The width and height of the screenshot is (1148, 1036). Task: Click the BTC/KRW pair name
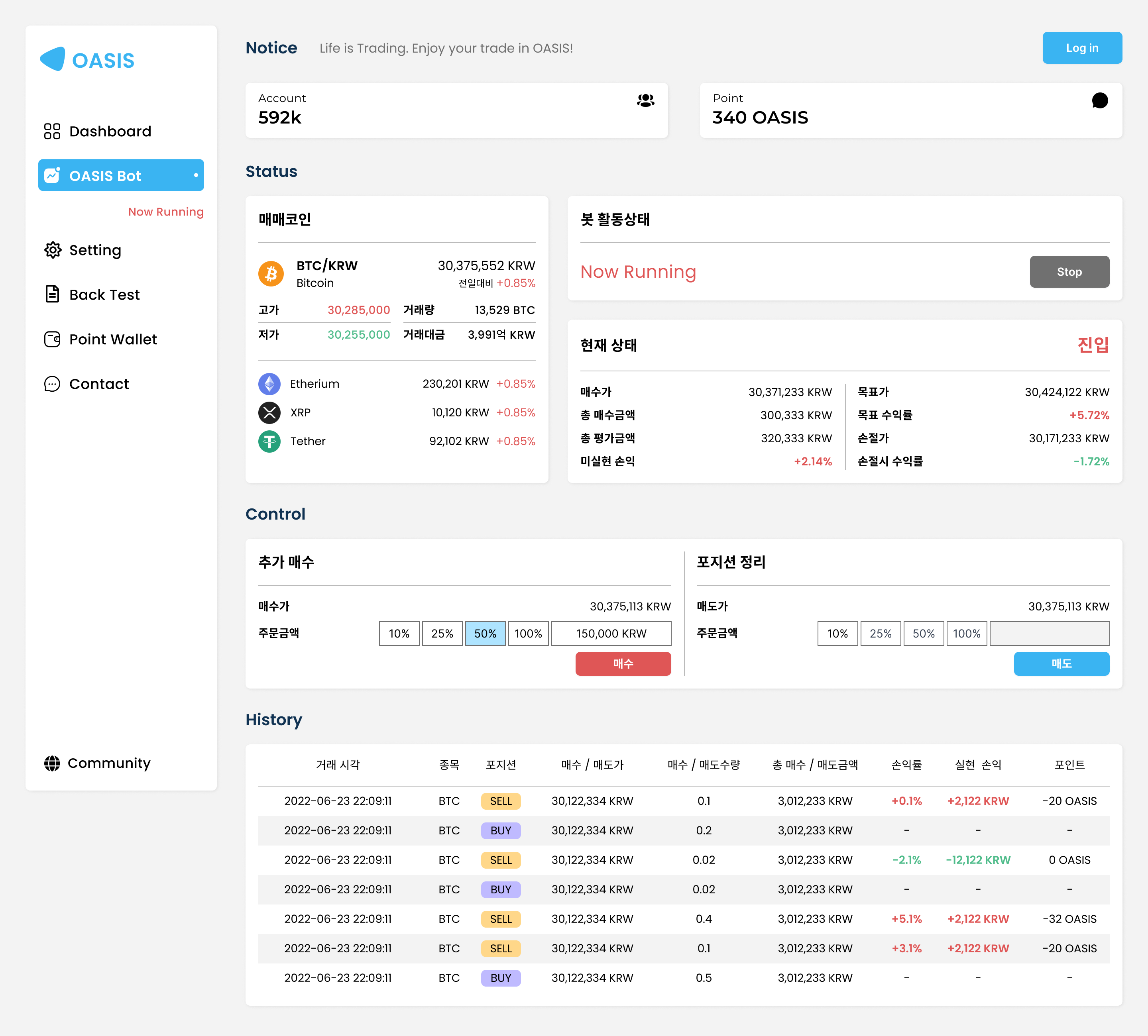tap(327, 266)
